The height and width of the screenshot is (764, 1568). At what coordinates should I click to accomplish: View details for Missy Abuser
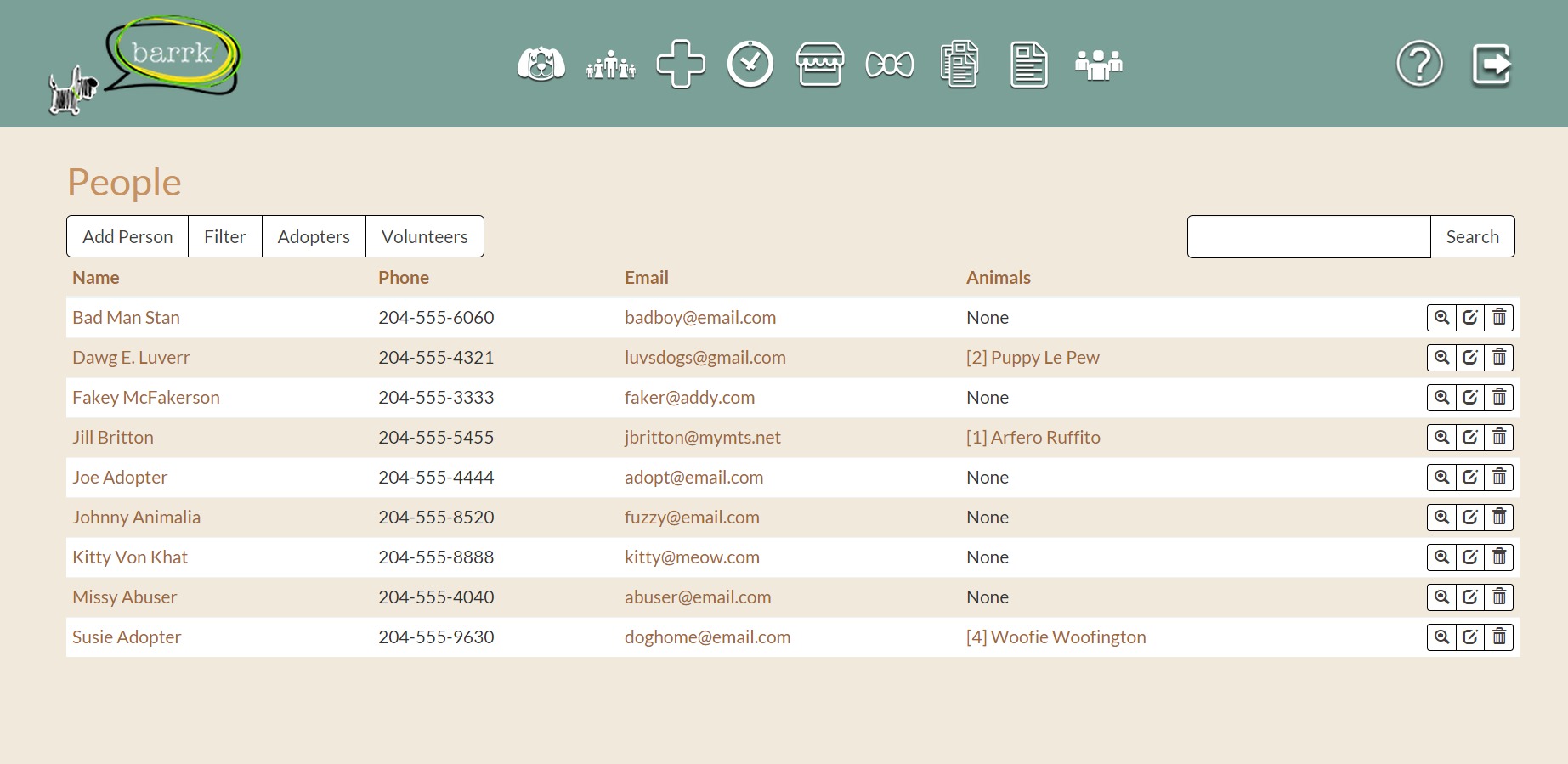1441,597
